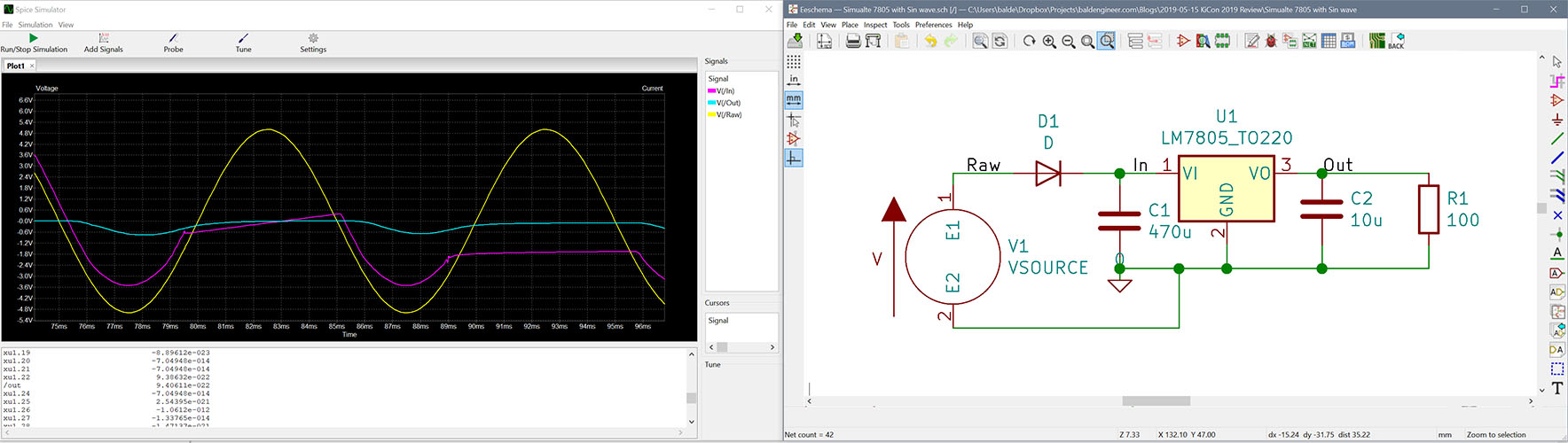This screenshot has width=1568, height=443.
Task: Open Spice Simulator View menu
Action: point(66,25)
